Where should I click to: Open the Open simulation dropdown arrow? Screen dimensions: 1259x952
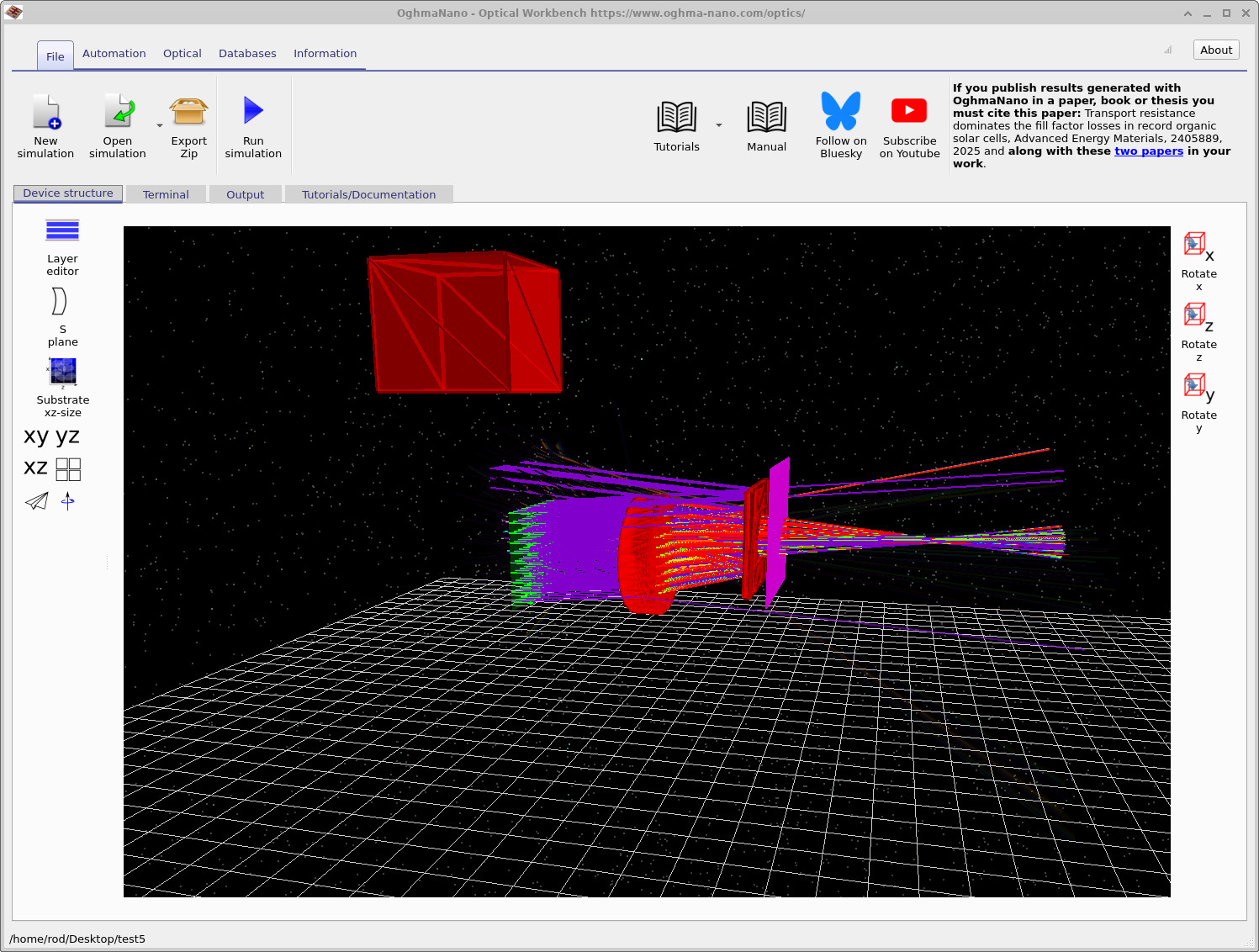(x=159, y=126)
